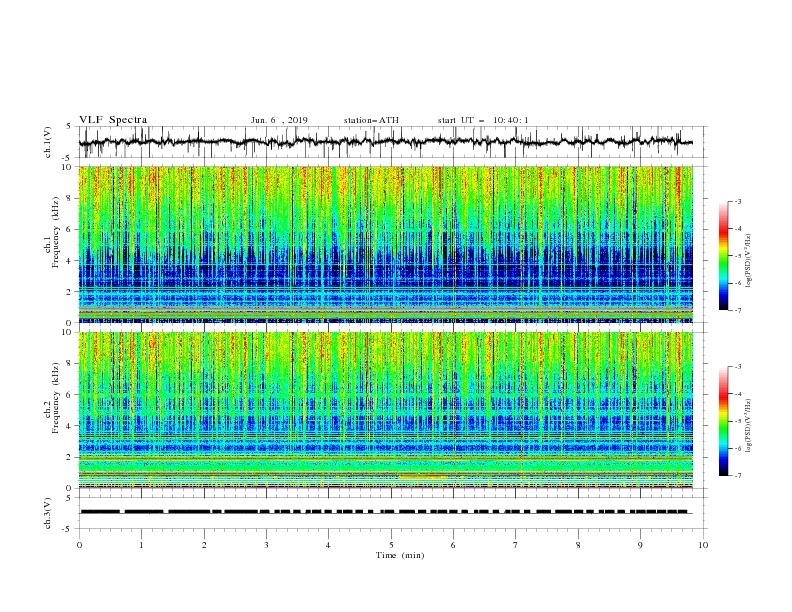Image resolution: width=792 pixels, height=612 pixels.
Task: Click the "8" kHz tick on ch.1 spectrogram
Action: coord(71,198)
